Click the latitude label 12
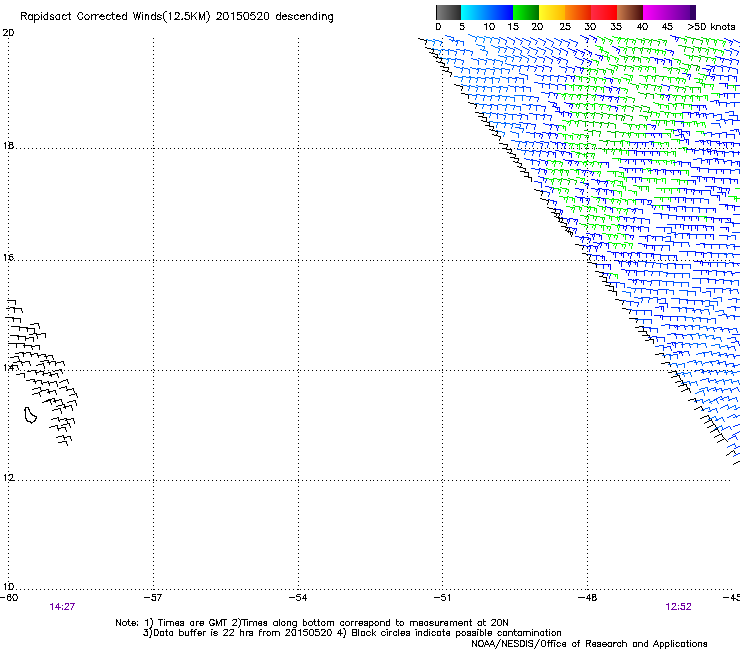The width and height of the screenshot is (740, 650). coord(8,478)
